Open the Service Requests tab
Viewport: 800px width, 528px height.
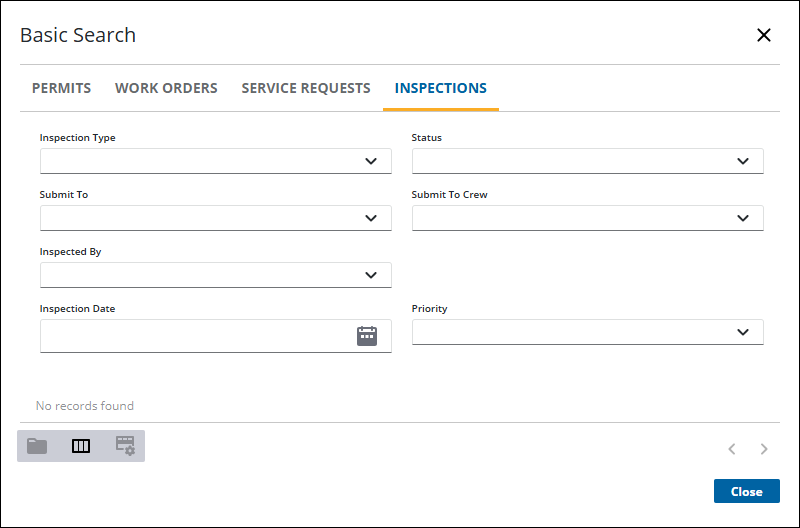pyautogui.click(x=306, y=88)
